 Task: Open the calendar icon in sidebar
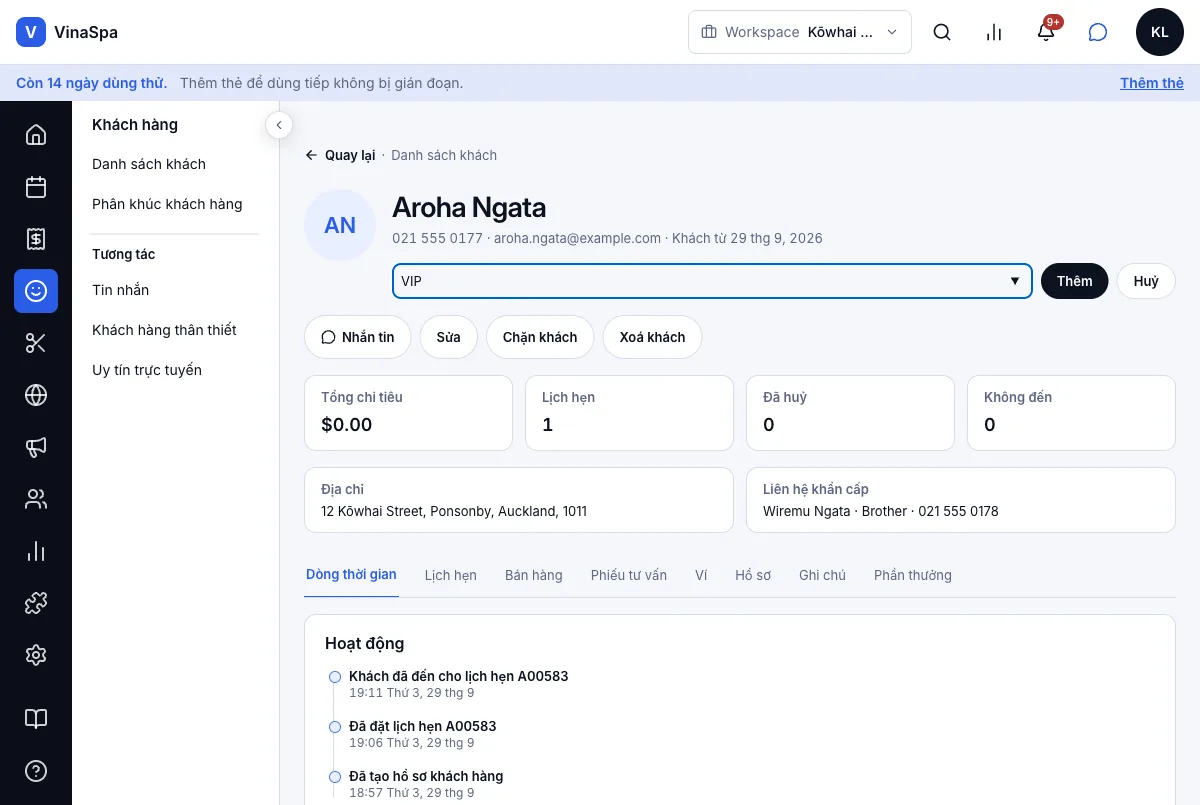point(36,187)
